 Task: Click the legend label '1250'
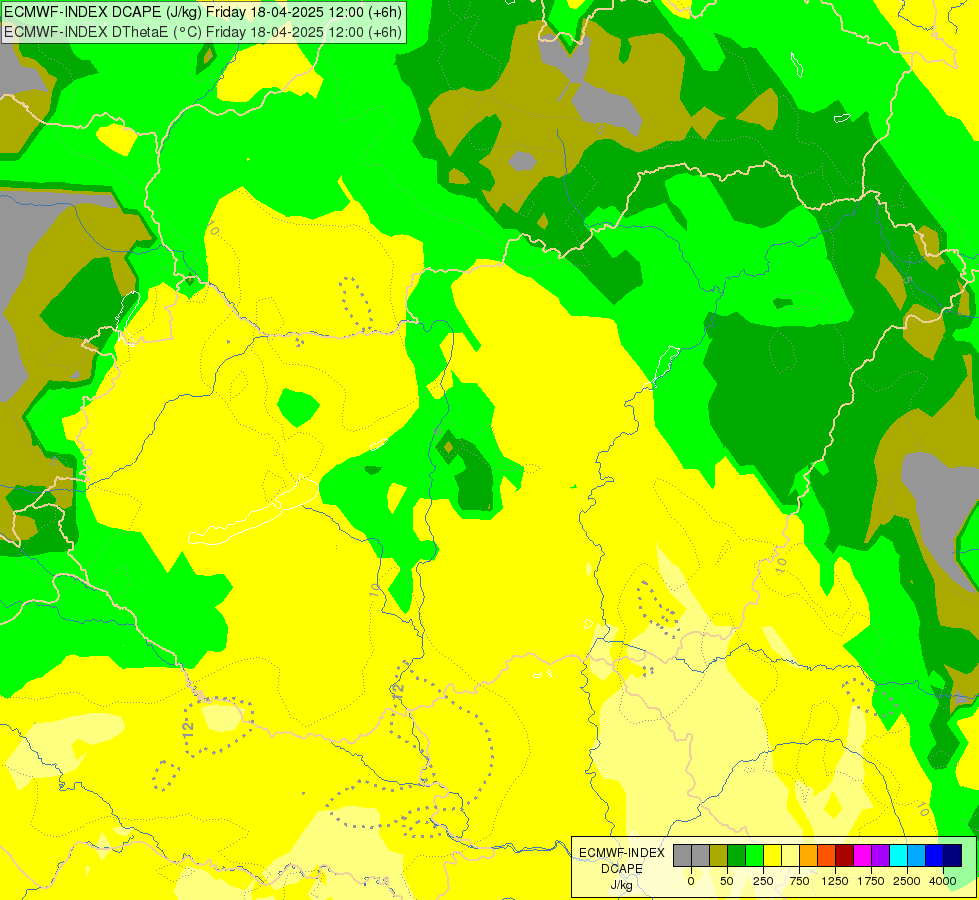835,881
